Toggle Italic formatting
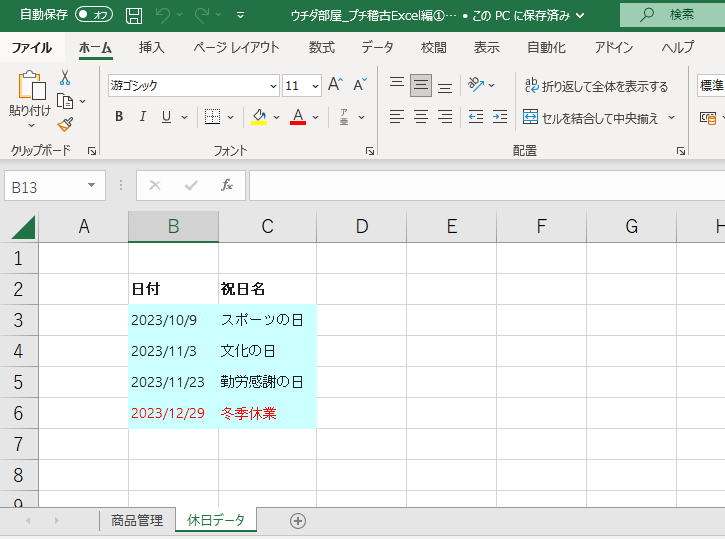Viewport: 725px width, 539px height. [143, 117]
